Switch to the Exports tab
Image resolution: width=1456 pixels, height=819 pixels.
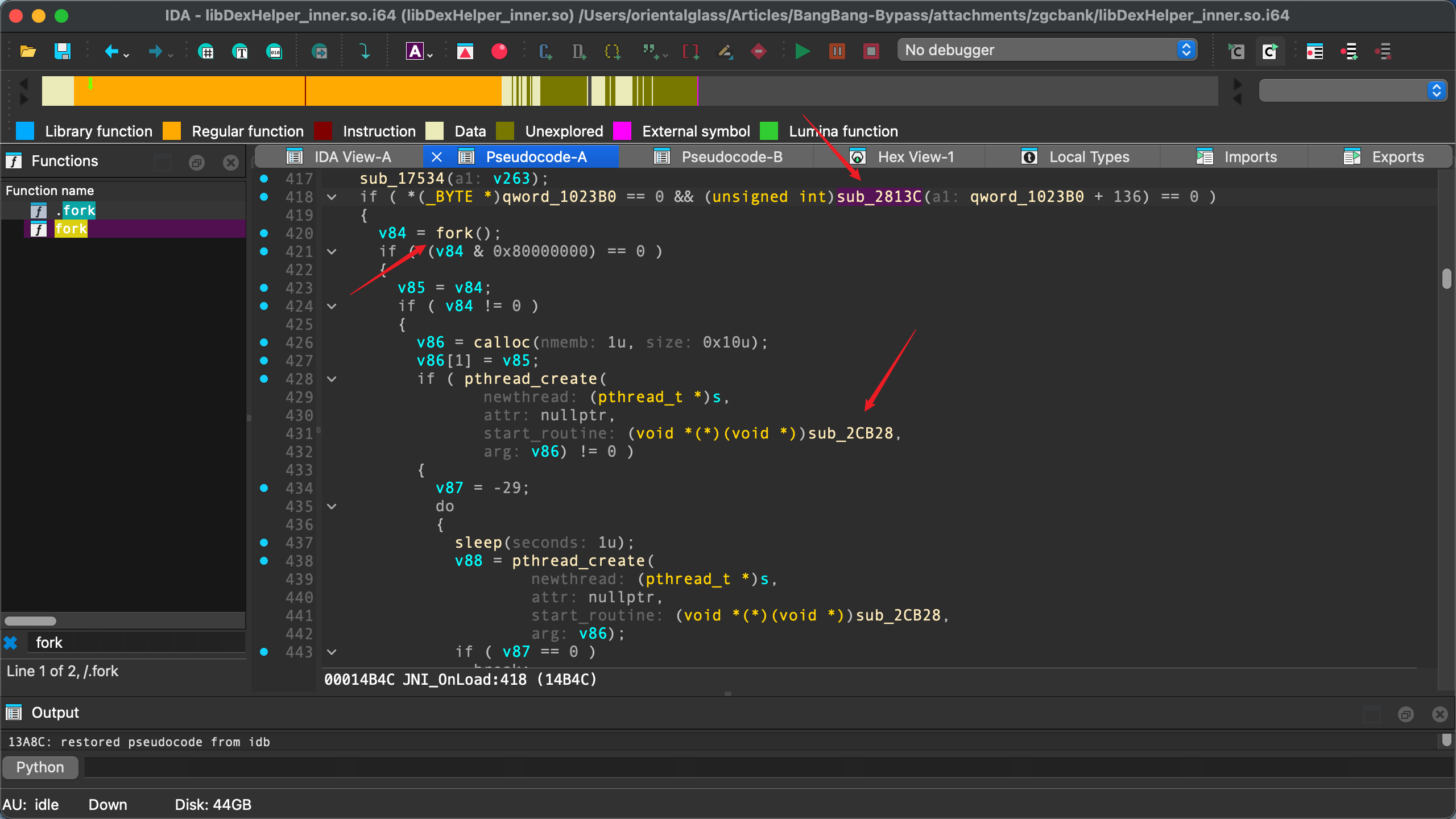coord(1383,157)
